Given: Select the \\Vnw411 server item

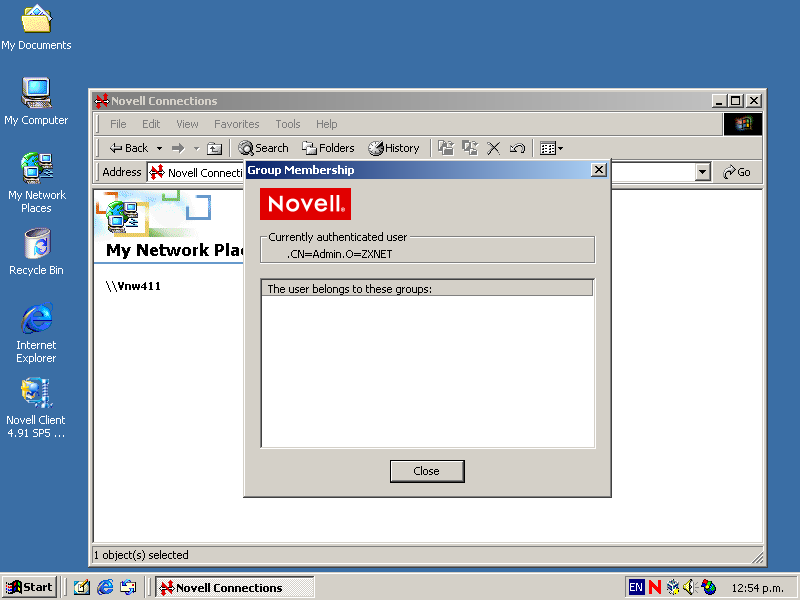Looking at the screenshot, I should [133, 286].
